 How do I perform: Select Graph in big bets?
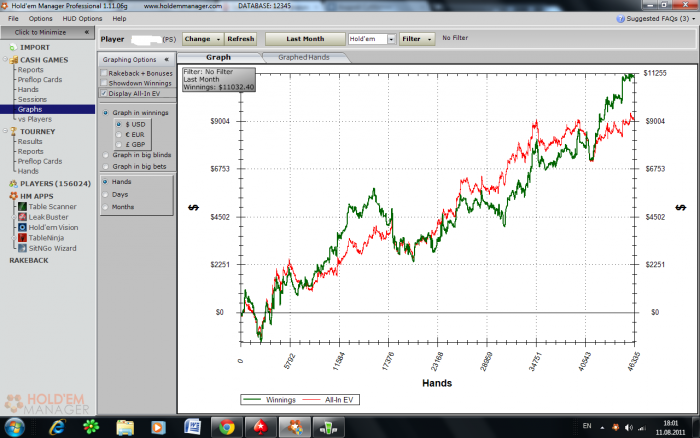(x=105, y=166)
